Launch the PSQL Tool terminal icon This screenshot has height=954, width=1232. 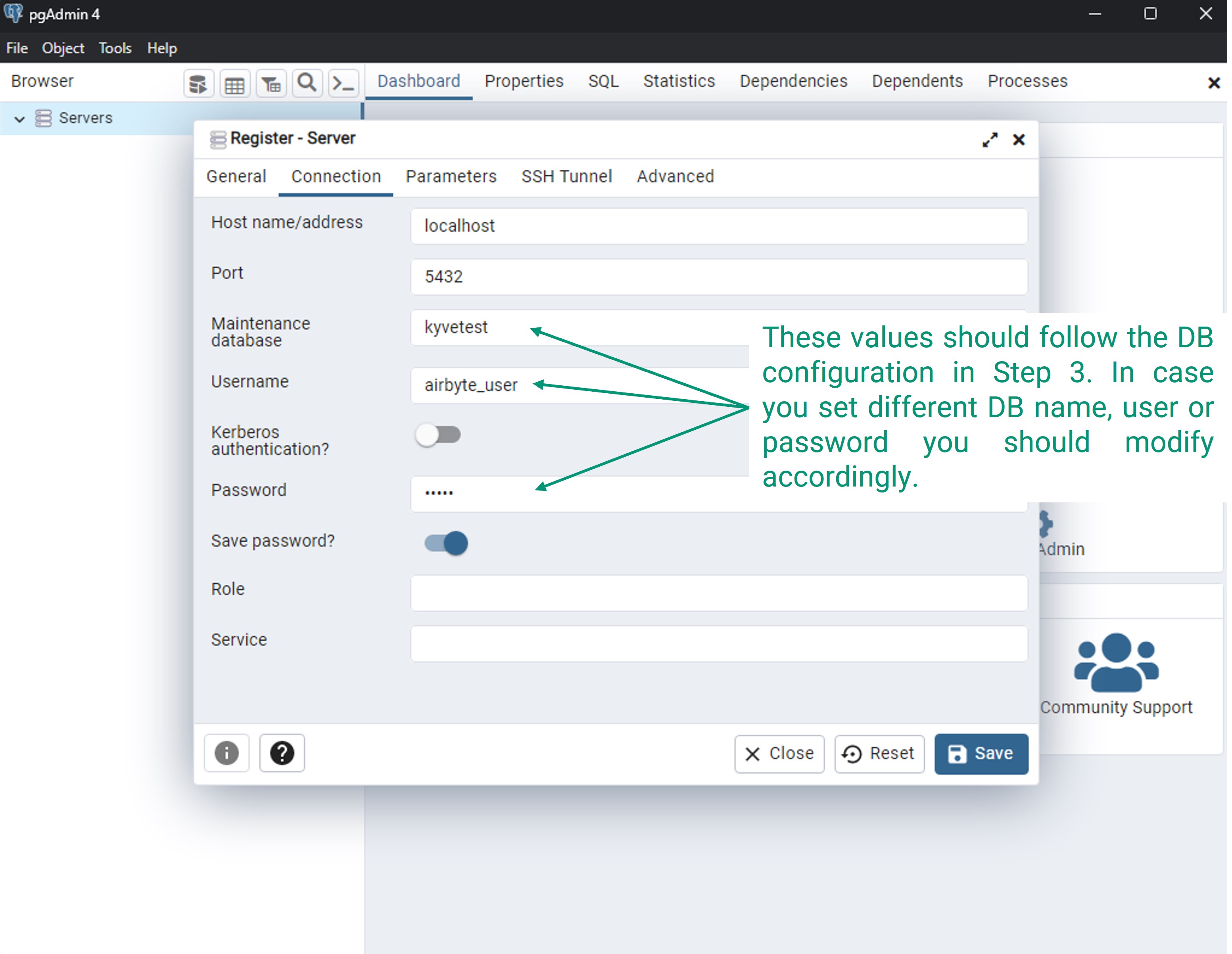click(x=344, y=84)
